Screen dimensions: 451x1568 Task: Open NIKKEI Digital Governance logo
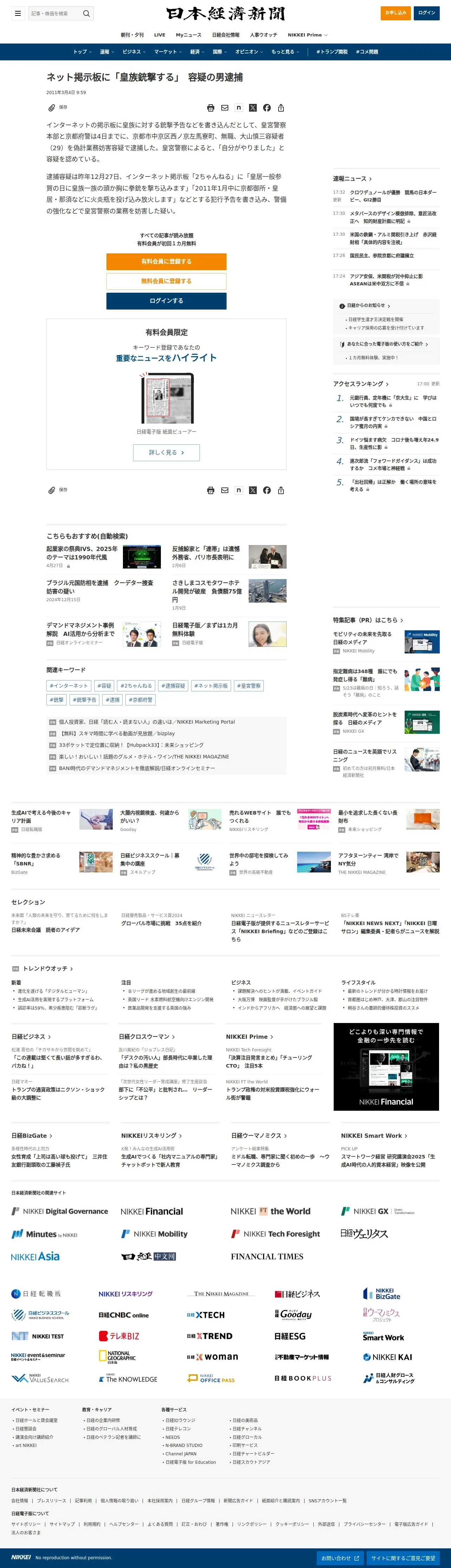(60, 1211)
